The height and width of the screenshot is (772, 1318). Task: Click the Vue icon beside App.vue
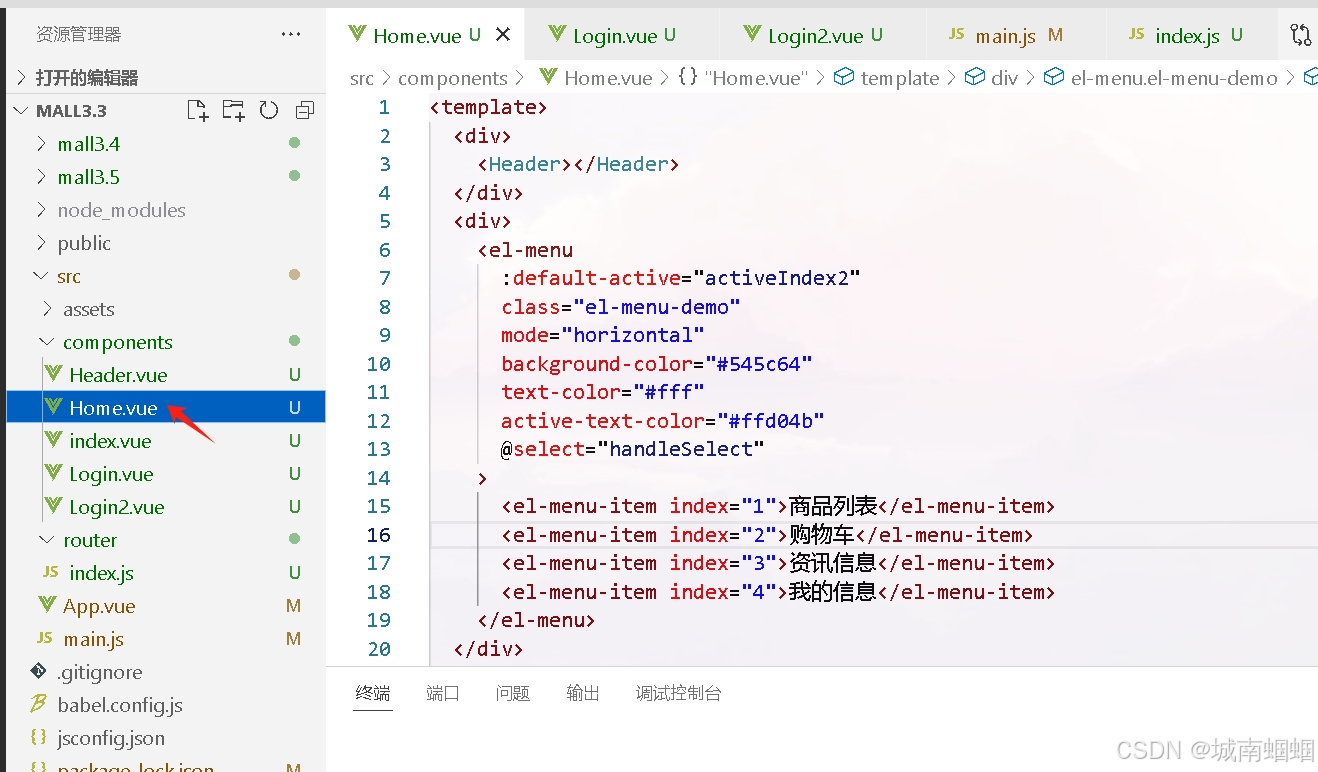click(x=47, y=605)
